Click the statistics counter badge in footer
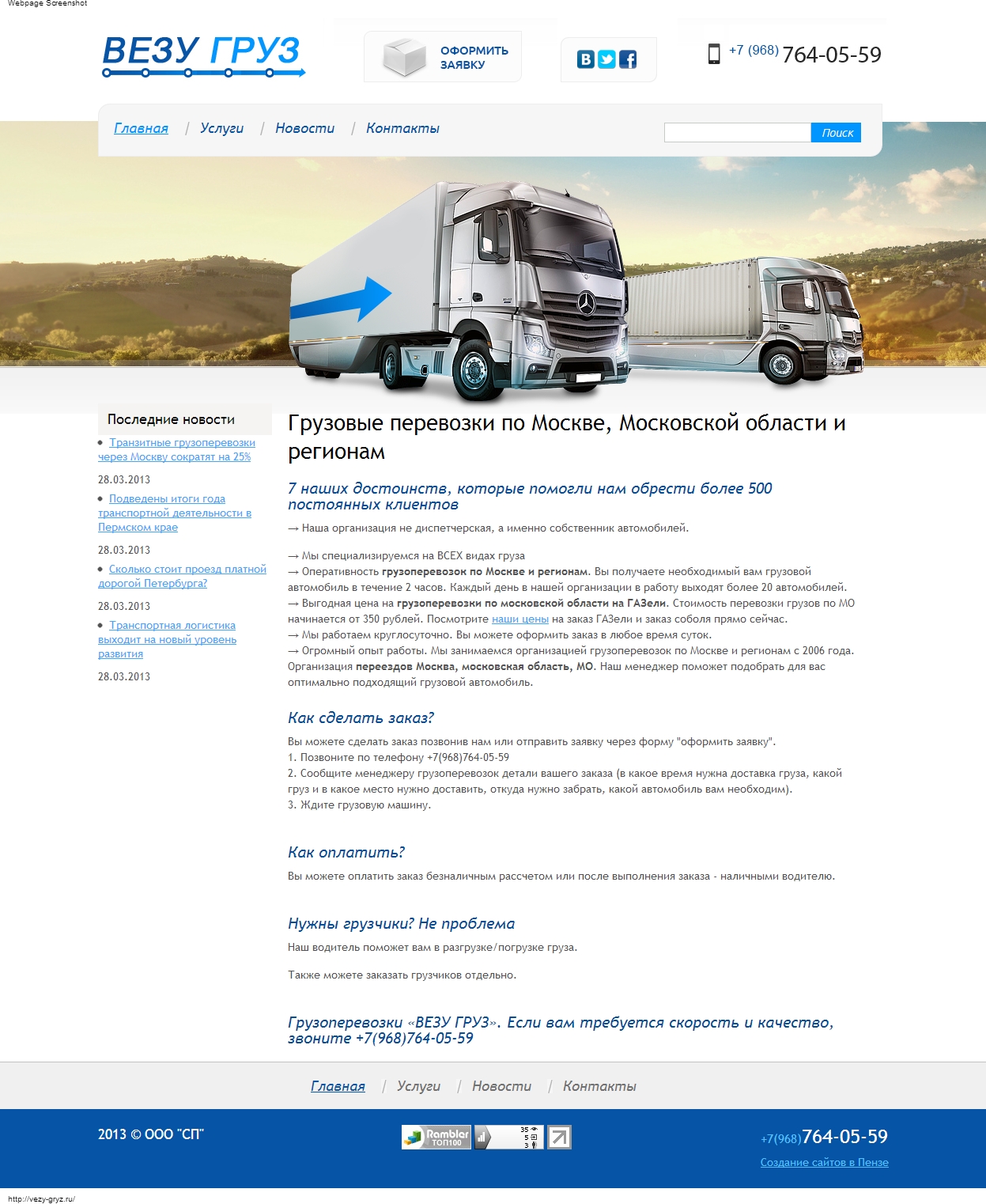The width and height of the screenshot is (986, 1204). [x=509, y=1138]
